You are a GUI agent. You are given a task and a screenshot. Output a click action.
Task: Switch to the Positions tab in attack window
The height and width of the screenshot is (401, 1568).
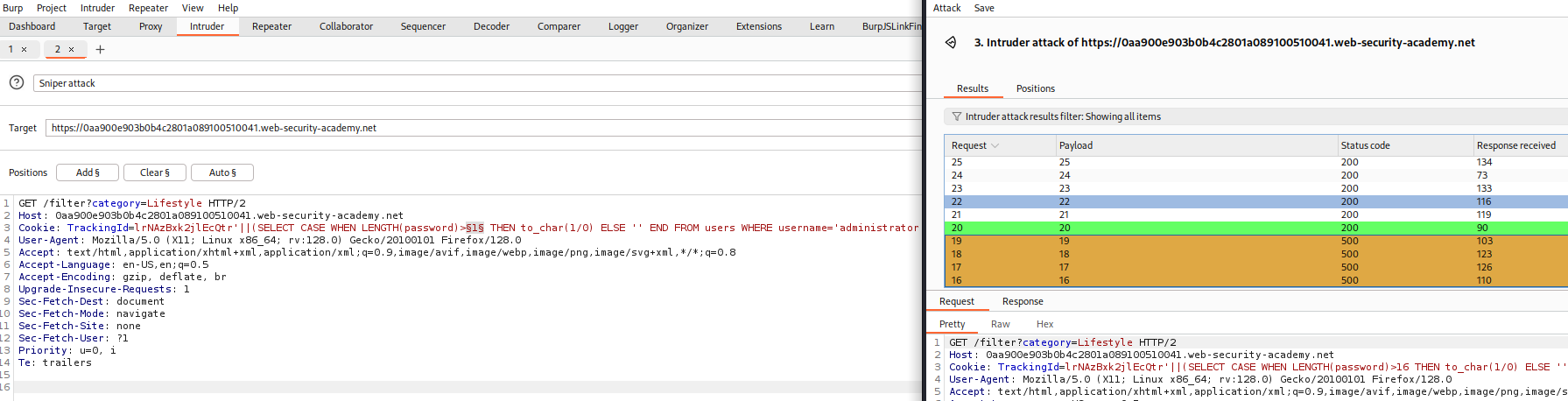tap(1036, 88)
